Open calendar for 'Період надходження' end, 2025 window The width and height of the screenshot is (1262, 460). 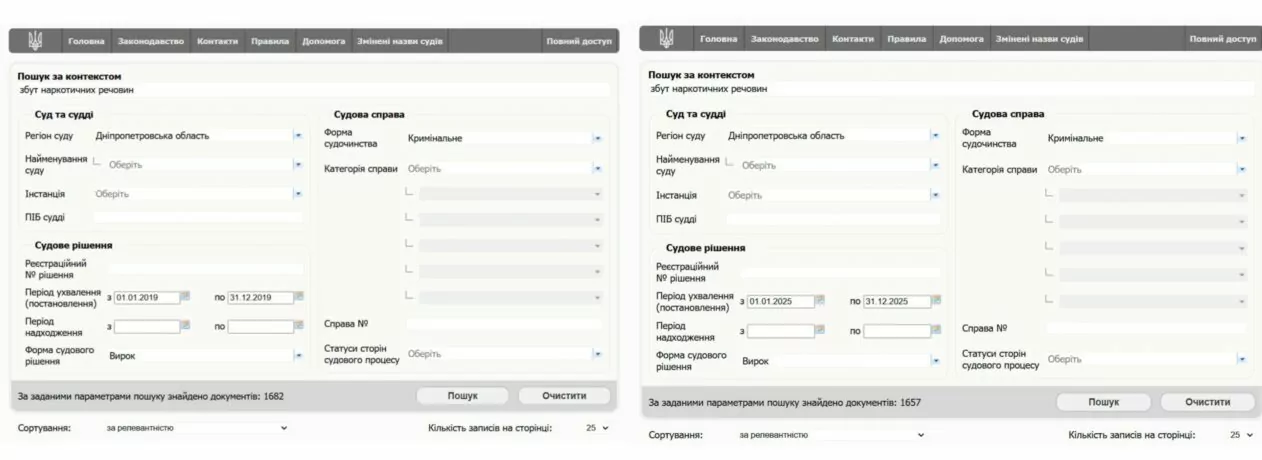(937, 330)
